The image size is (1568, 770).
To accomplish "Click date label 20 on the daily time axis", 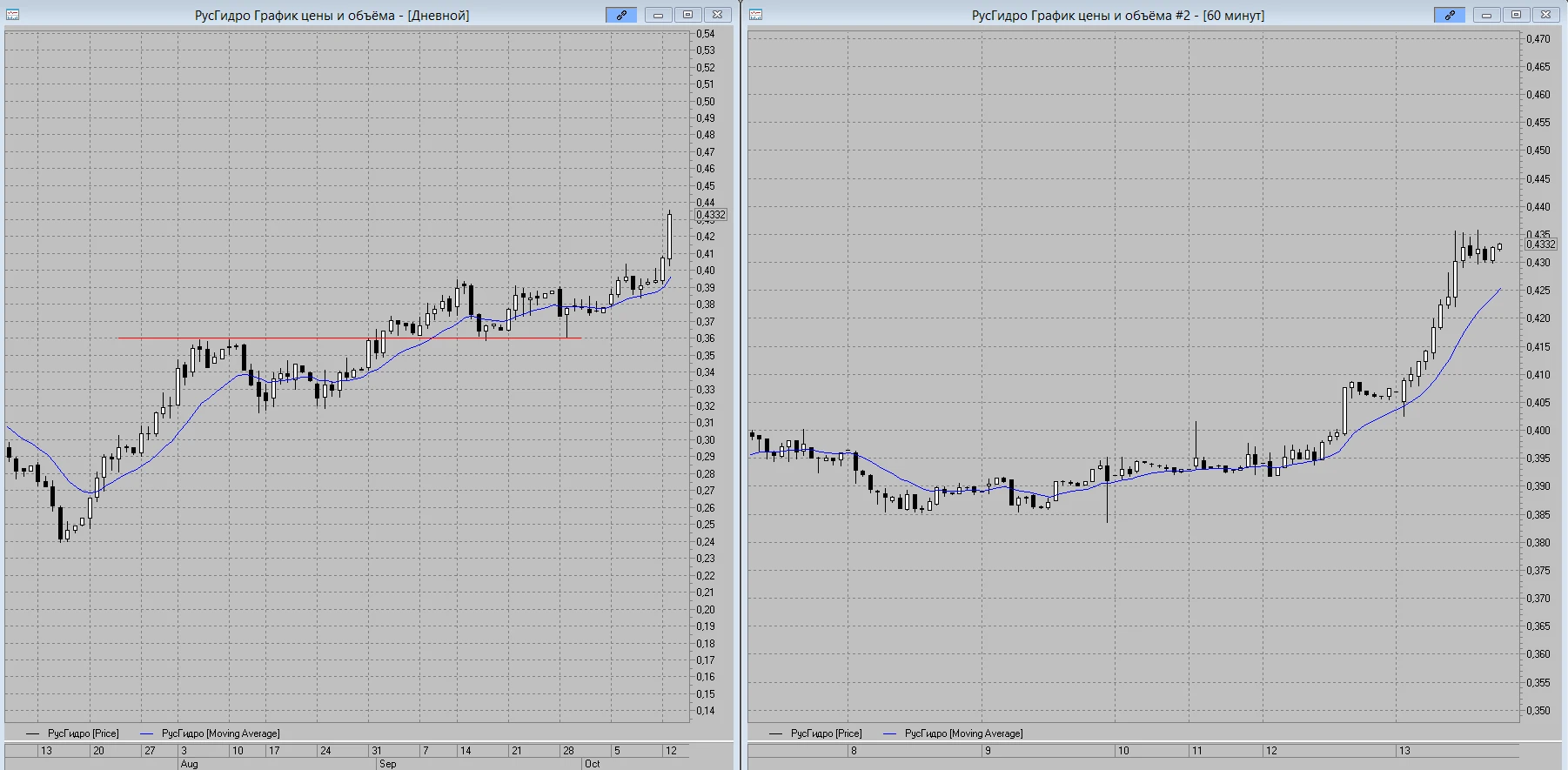I will point(98,751).
